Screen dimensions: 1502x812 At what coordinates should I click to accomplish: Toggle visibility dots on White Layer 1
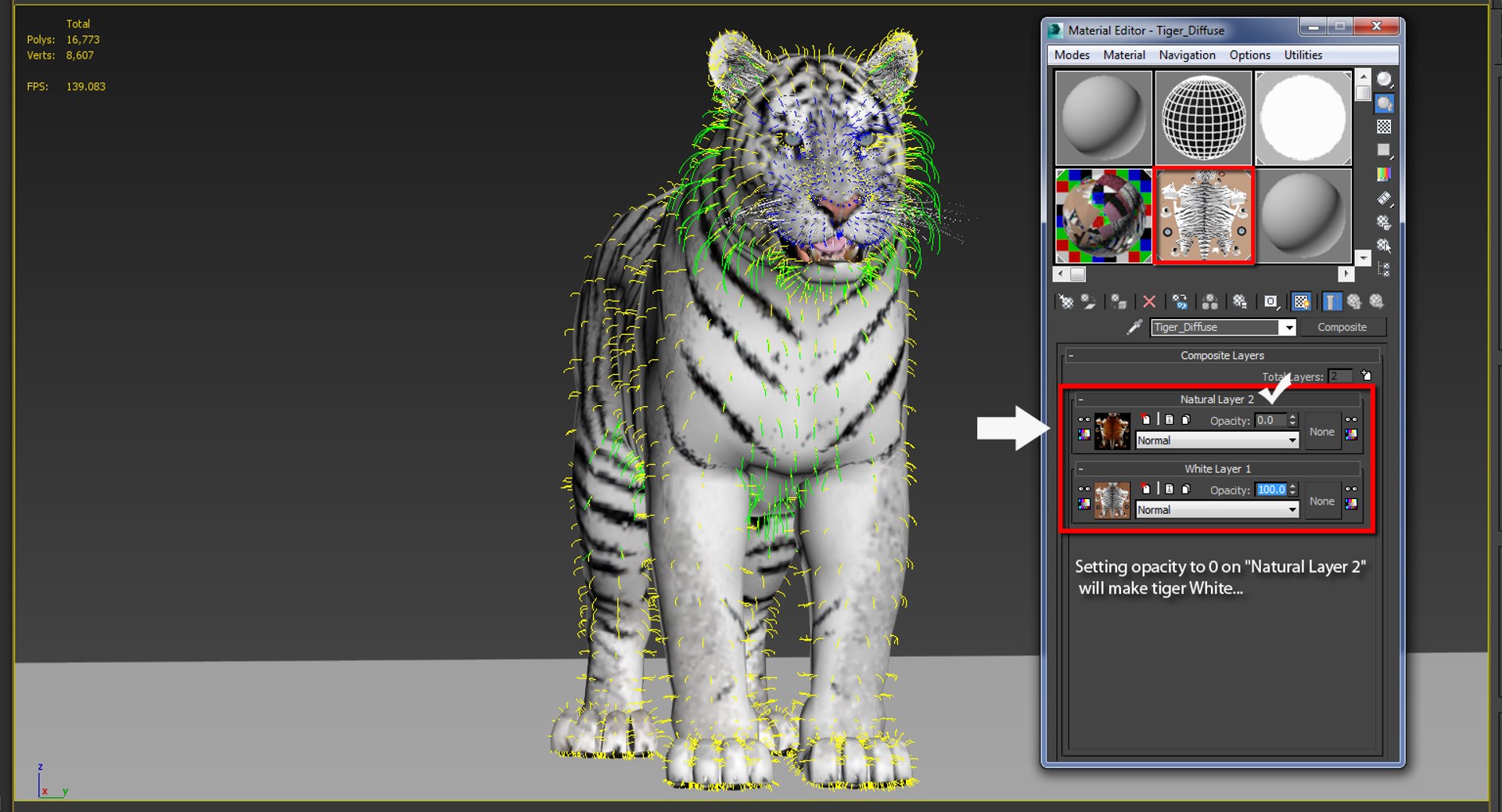[x=1084, y=489]
